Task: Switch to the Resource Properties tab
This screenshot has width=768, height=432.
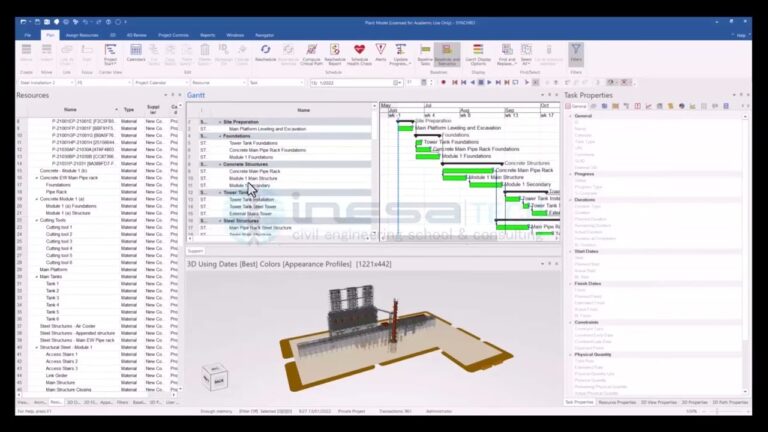Action: [x=611, y=402]
